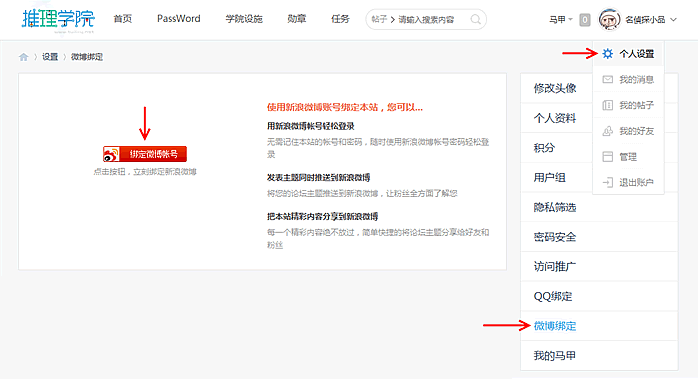Select 管理 from the user menu
Viewport: 698px width, 379px height.
pos(628,157)
